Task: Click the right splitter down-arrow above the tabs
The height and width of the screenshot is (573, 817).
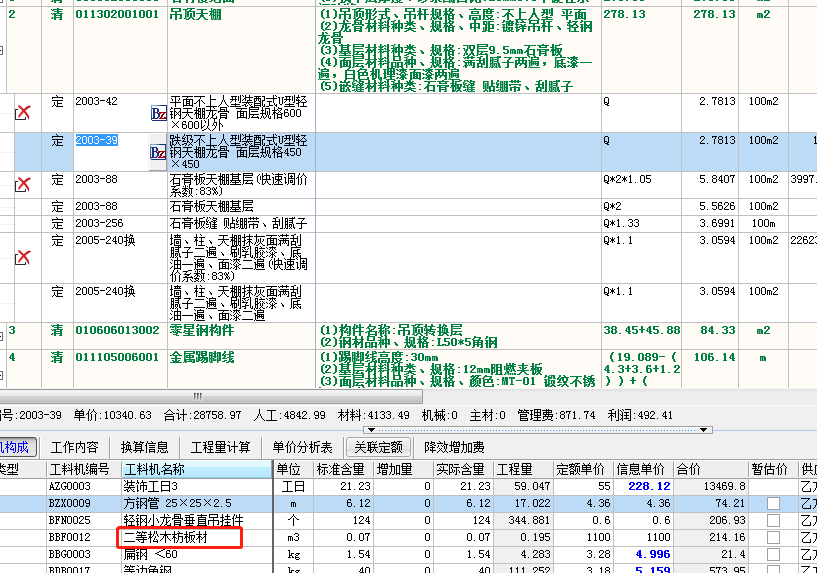Action: [703, 430]
